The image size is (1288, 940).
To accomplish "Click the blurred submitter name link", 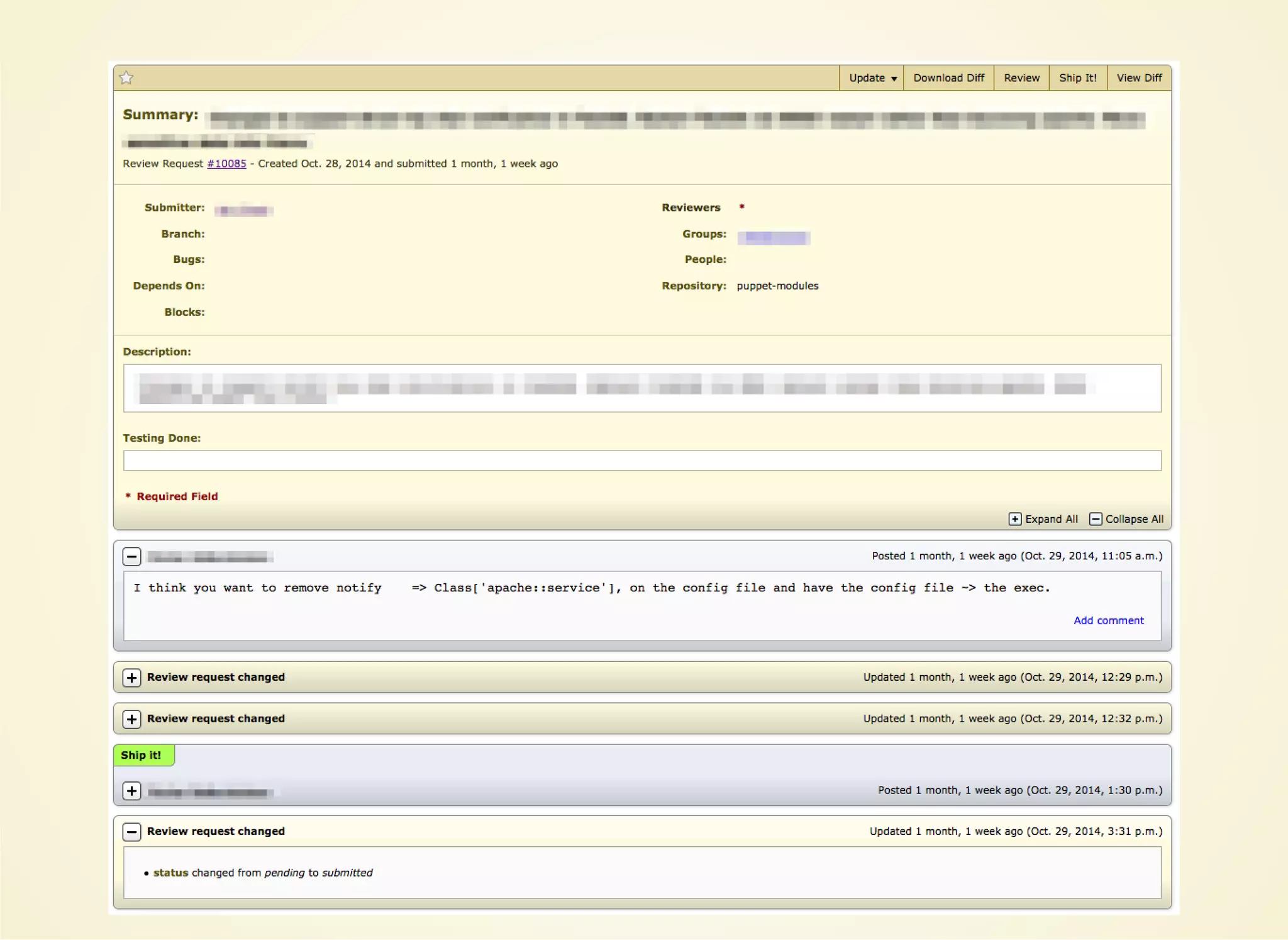I will [x=244, y=210].
